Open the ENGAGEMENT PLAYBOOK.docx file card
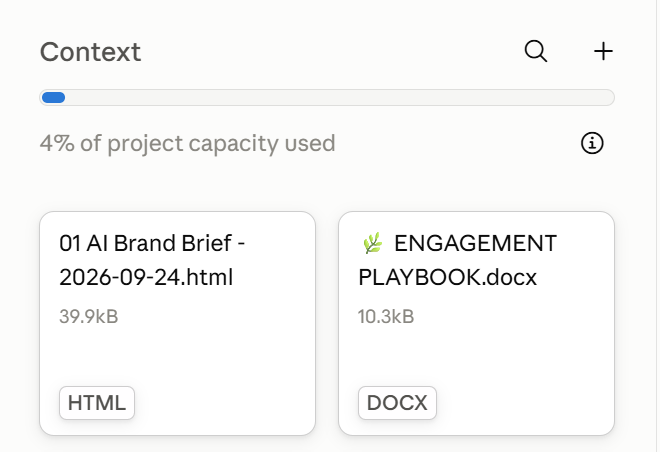660x452 pixels. [476, 323]
